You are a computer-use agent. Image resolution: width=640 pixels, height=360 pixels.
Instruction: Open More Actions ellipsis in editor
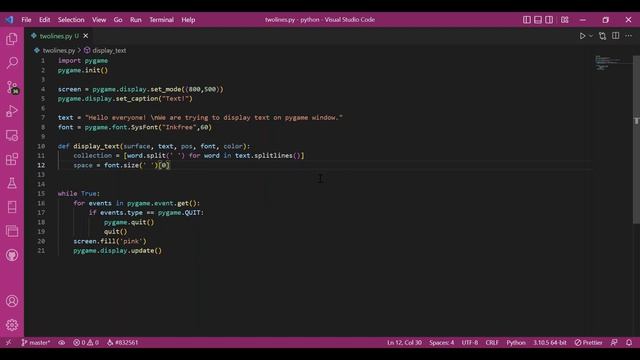(629, 36)
